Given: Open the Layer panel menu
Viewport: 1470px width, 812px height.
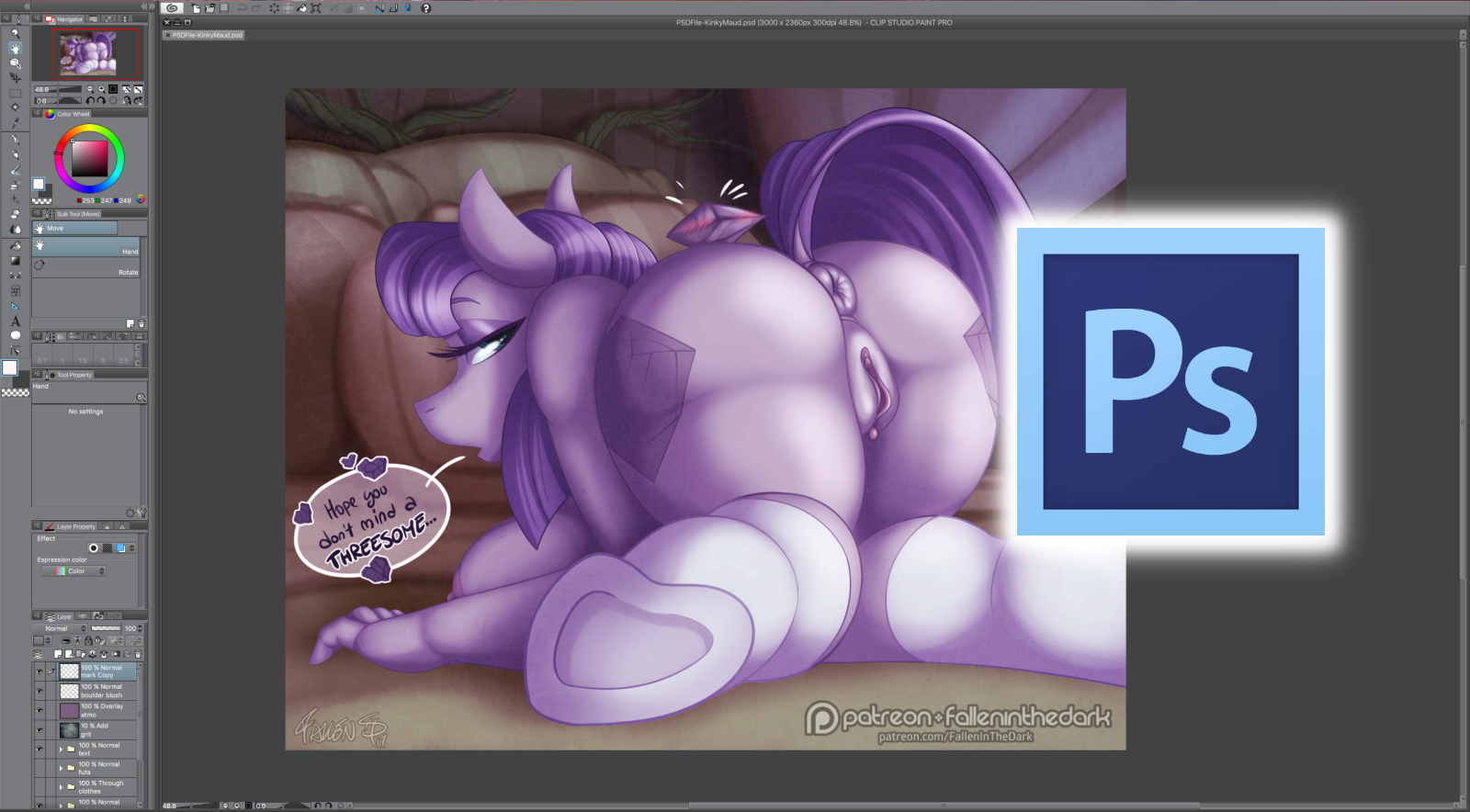Looking at the screenshot, I should coord(37,616).
